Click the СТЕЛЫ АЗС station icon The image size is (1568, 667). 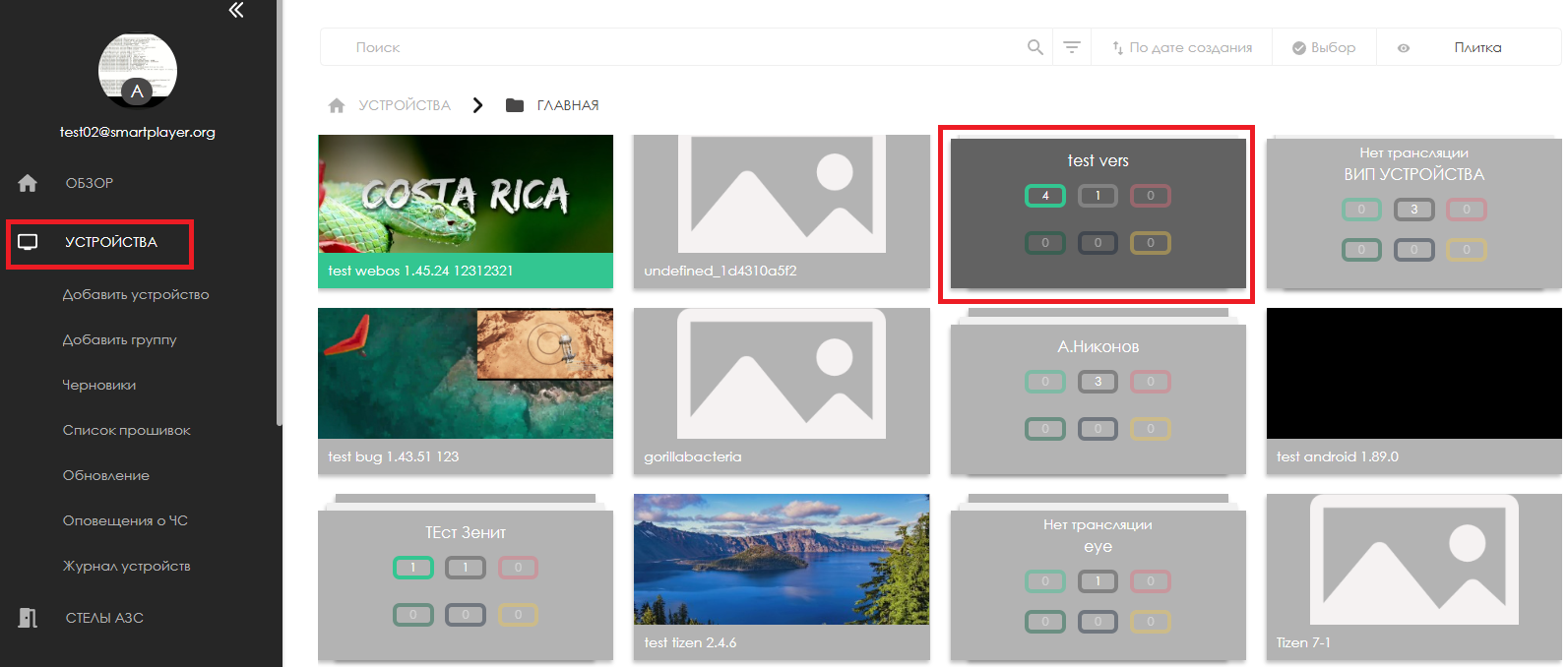pos(28,618)
